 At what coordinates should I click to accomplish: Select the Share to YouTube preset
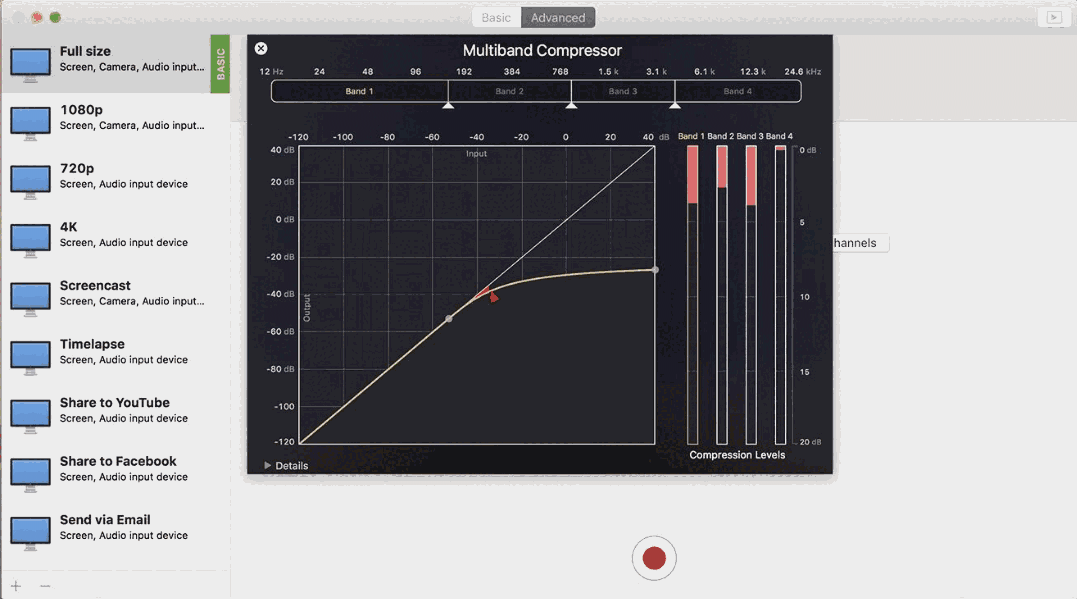click(115, 415)
